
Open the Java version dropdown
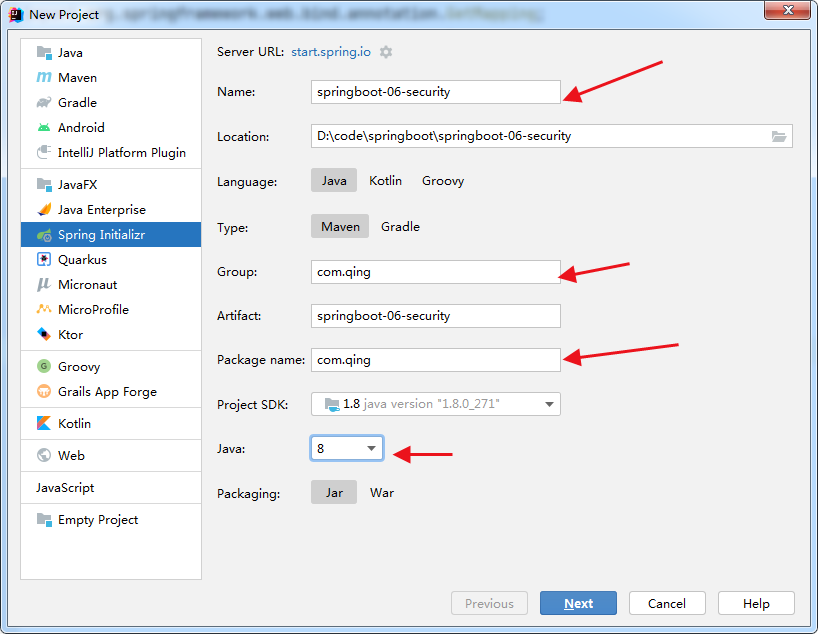347,448
